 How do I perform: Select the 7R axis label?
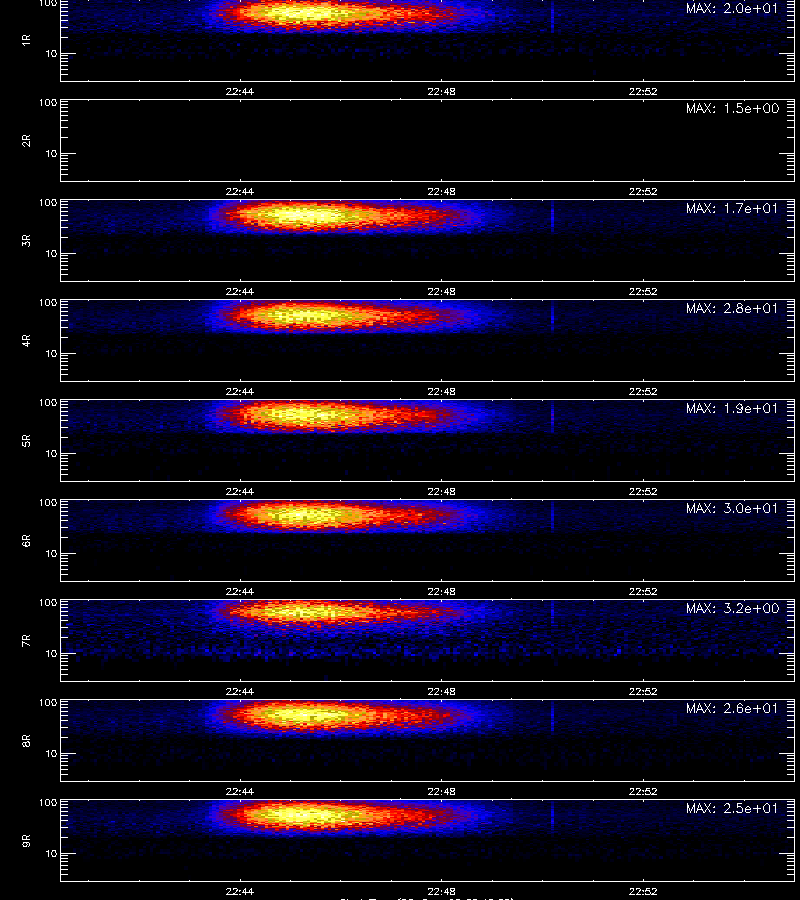26,641
